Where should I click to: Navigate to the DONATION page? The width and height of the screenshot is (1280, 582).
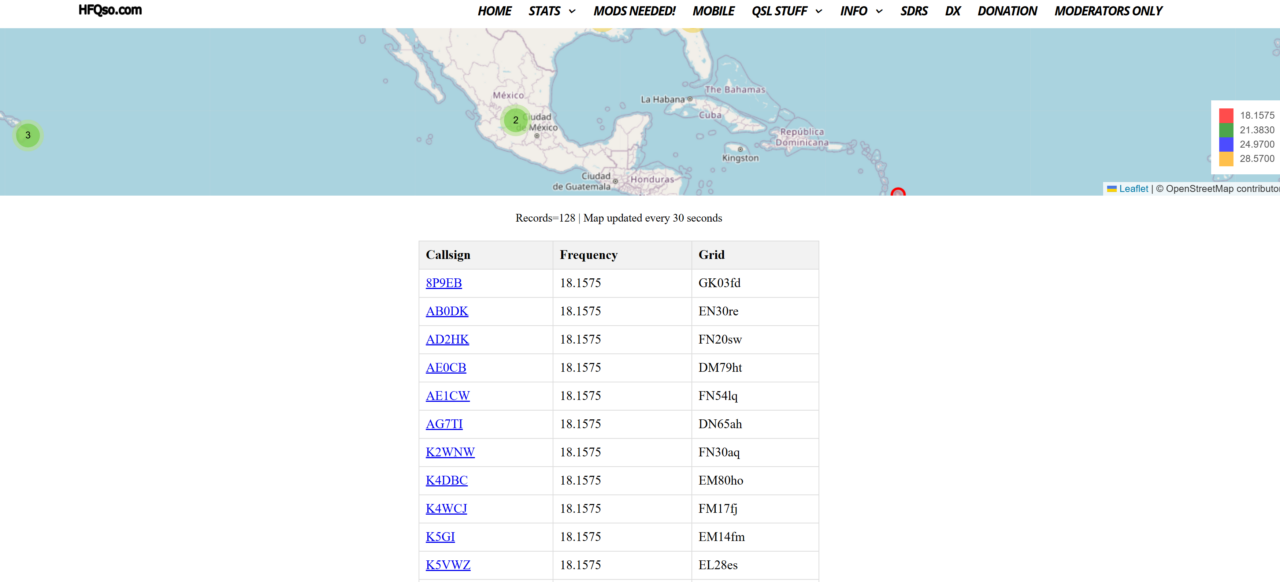click(x=1007, y=11)
